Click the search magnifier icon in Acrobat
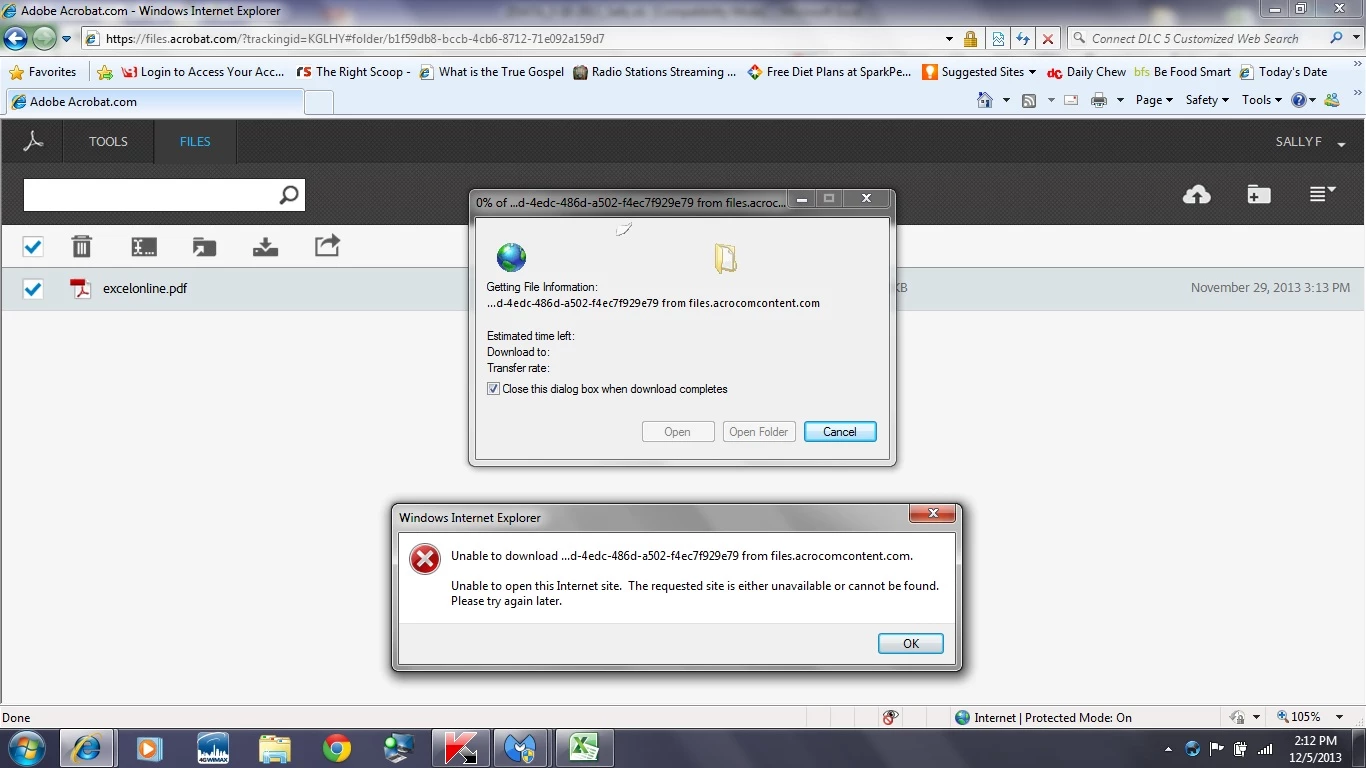The height and width of the screenshot is (768, 1366). coord(289,195)
